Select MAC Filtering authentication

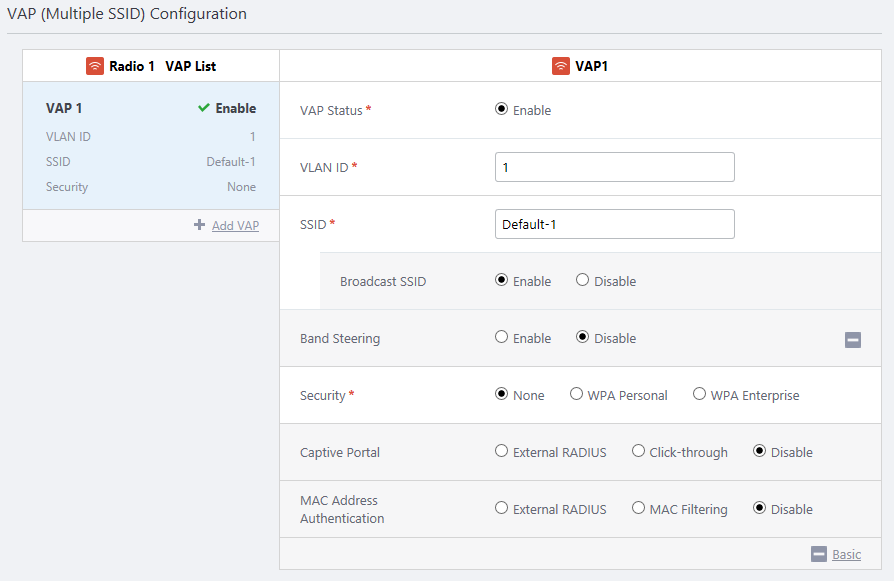click(x=638, y=508)
